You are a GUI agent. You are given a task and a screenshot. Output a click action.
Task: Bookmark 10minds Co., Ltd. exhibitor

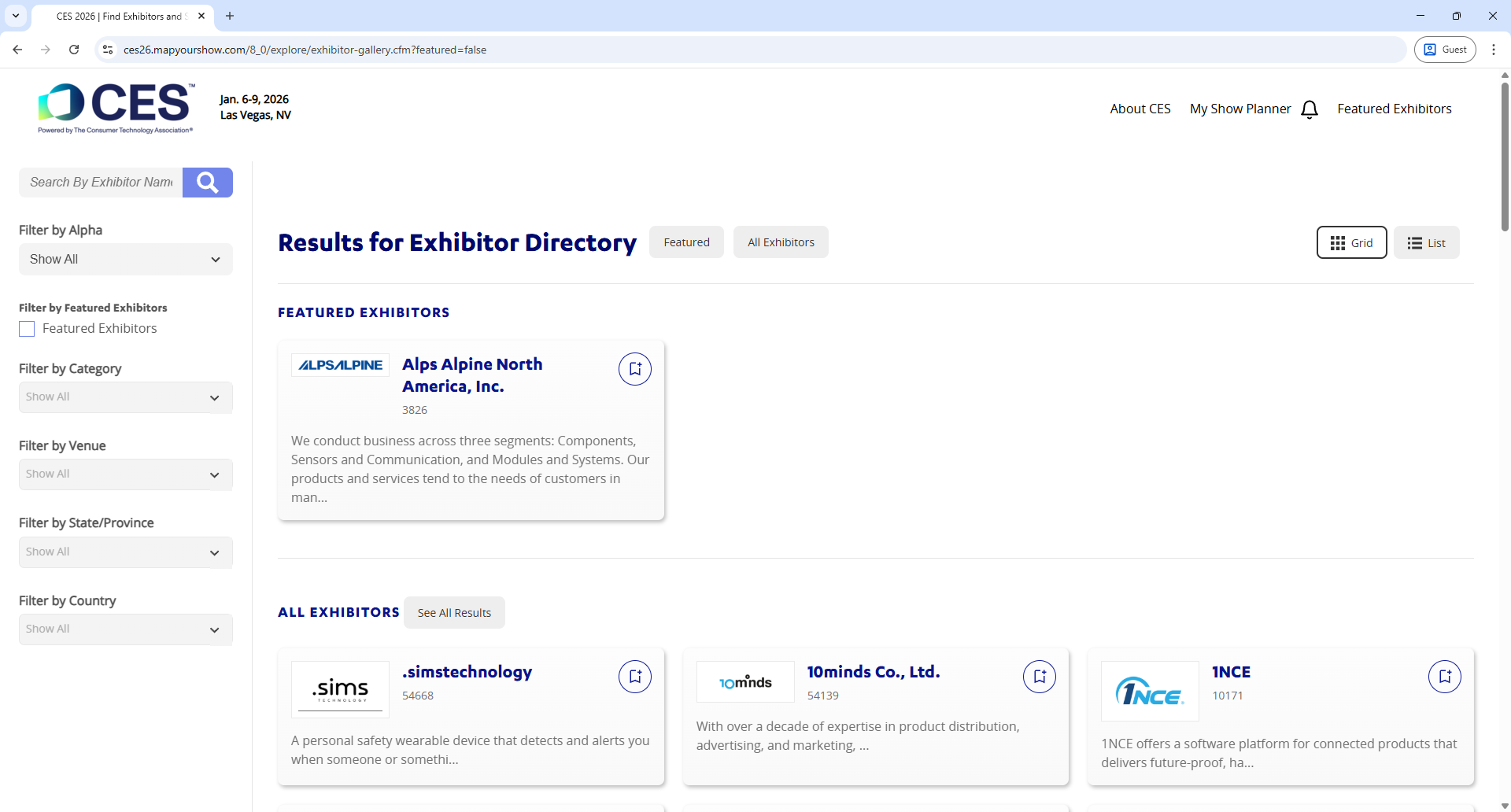[x=1040, y=676]
